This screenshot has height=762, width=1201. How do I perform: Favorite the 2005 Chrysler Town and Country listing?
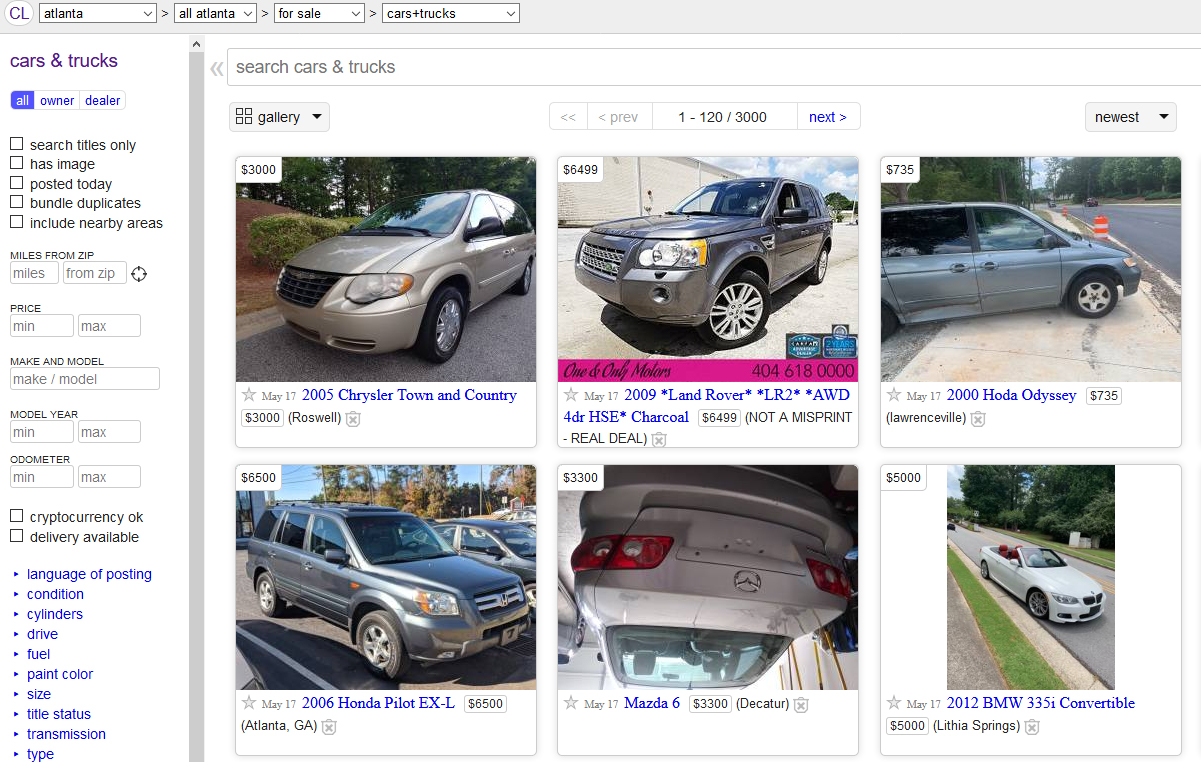(x=249, y=395)
